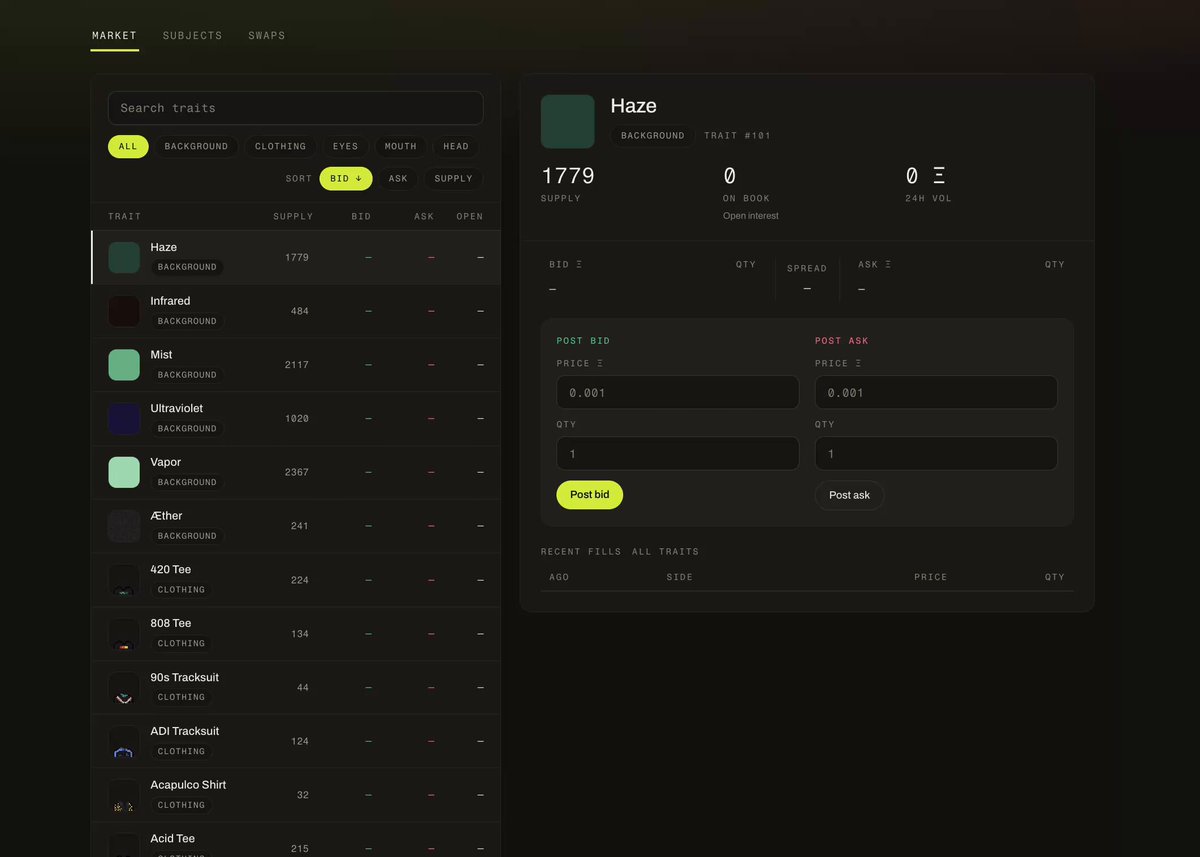Filter traits by Background category
The image size is (1200, 857).
tap(196, 147)
